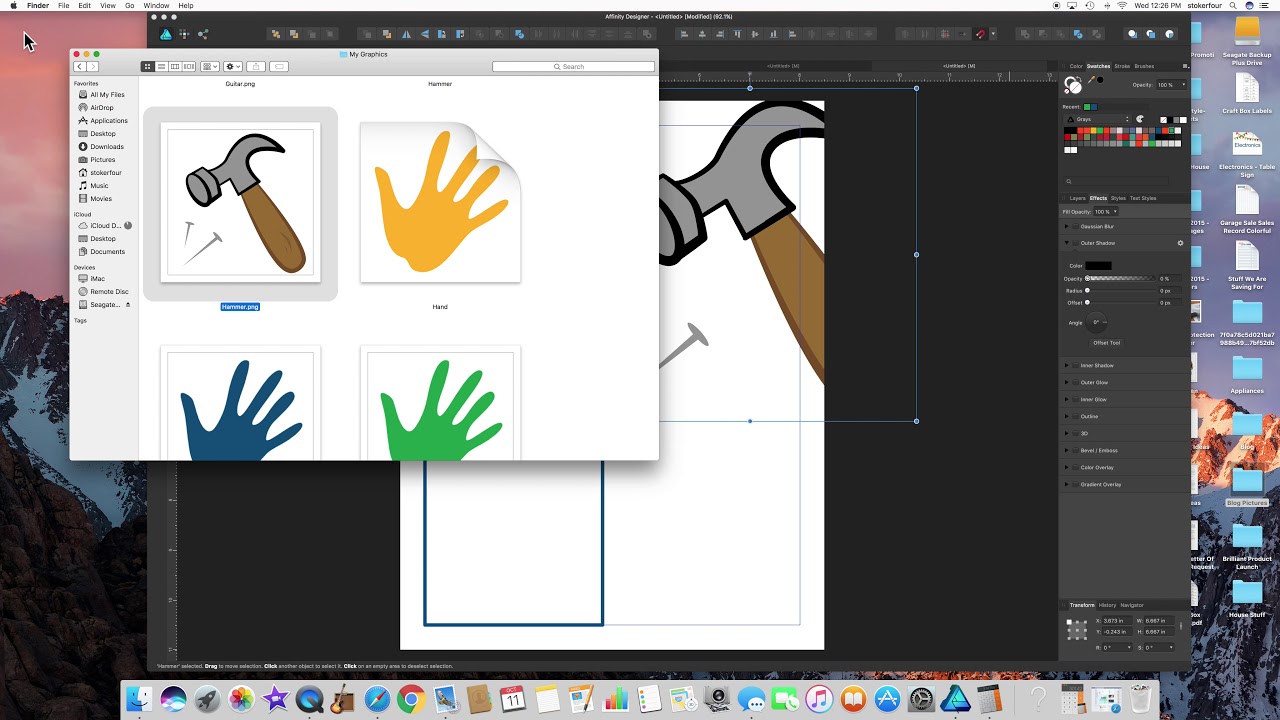Select the Hammer.png thumbnail
The width and height of the screenshot is (1280, 720).
click(x=240, y=203)
